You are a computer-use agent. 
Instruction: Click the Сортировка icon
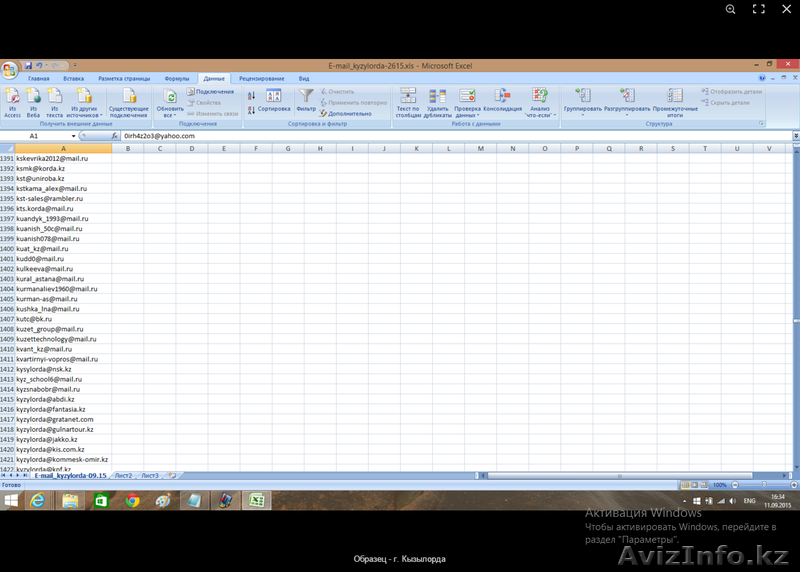click(274, 101)
